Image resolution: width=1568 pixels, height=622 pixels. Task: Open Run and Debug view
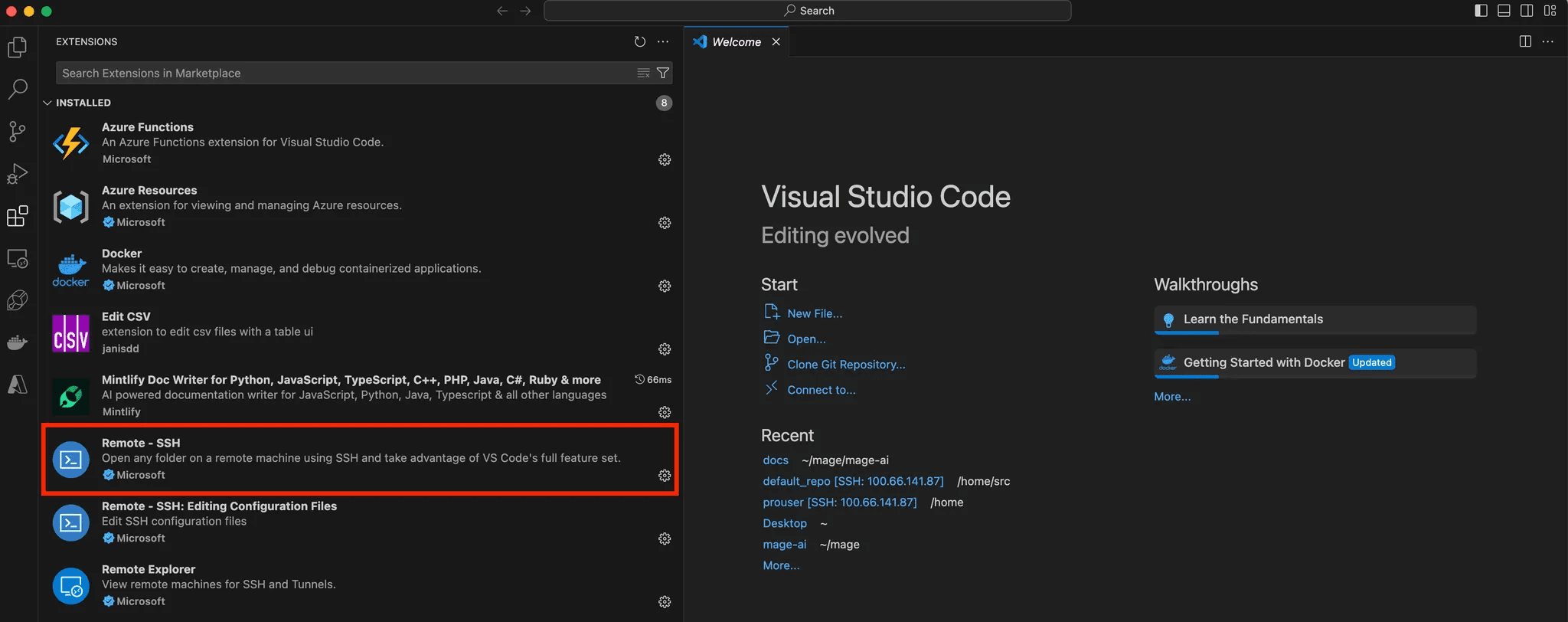17,174
